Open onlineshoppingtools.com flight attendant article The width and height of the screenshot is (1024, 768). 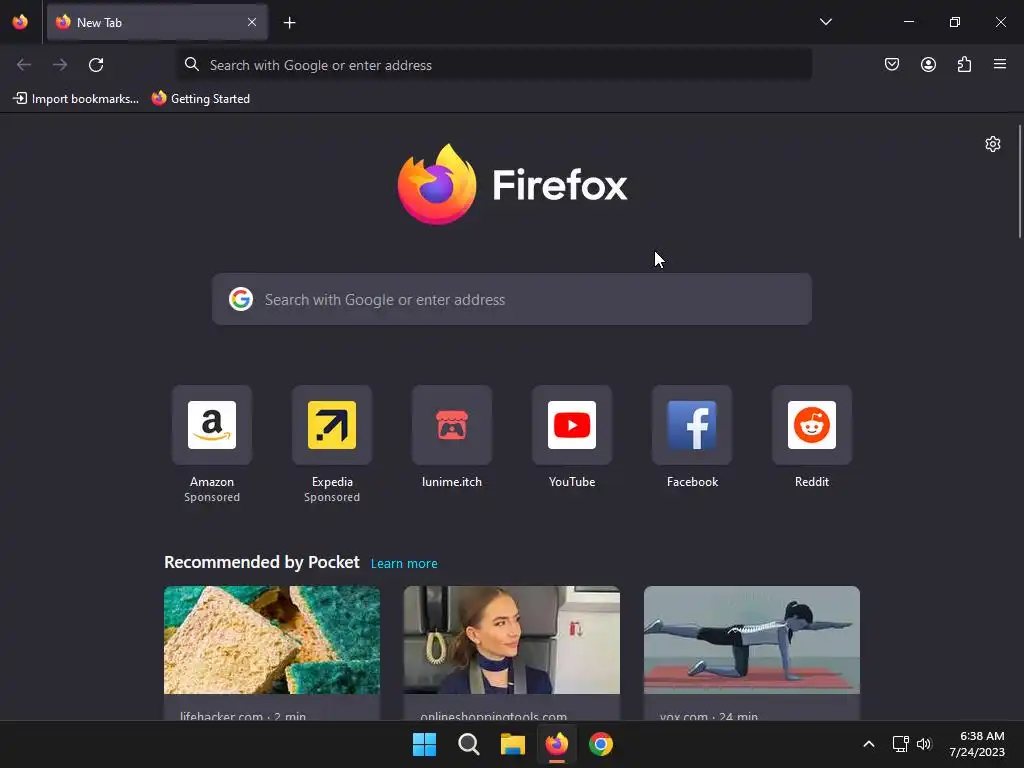(x=512, y=640)
